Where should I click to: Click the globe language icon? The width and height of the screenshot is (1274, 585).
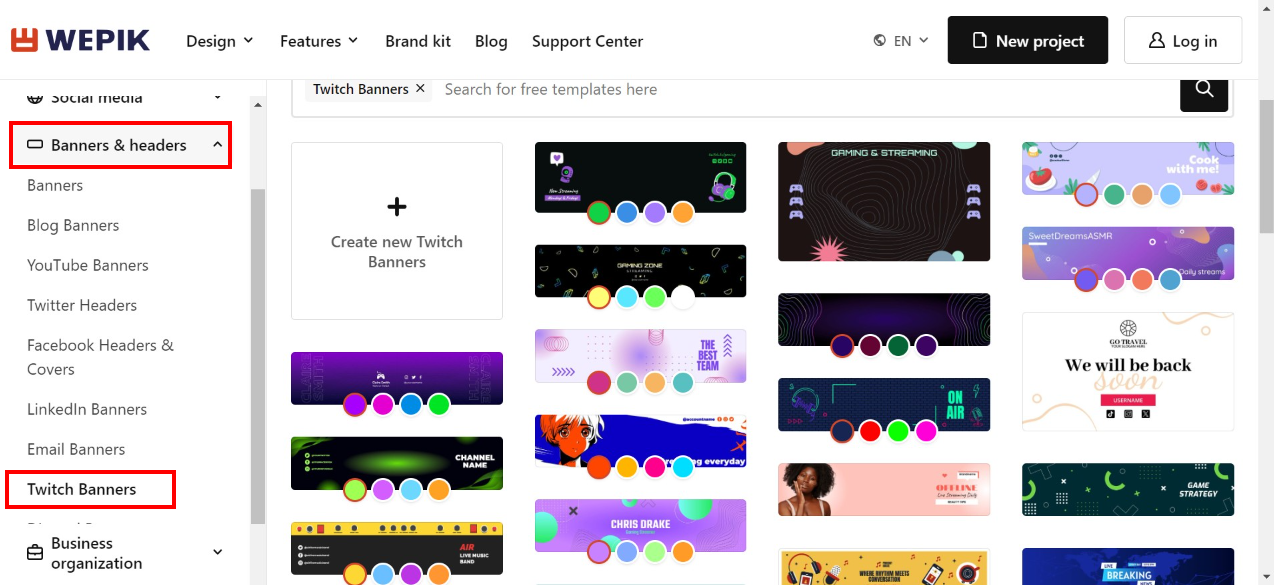[879, 41]
